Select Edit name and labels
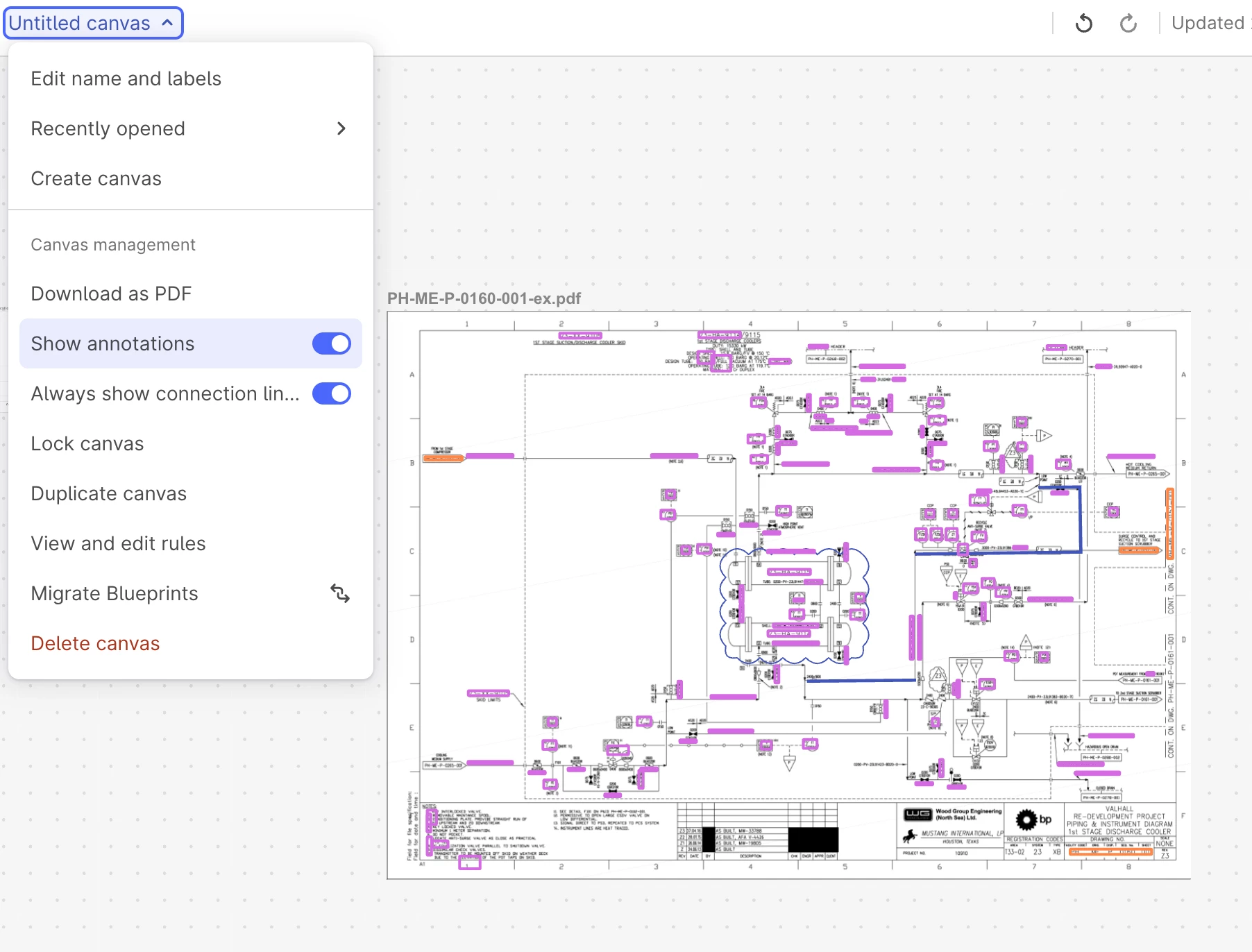 pos(126,78)
